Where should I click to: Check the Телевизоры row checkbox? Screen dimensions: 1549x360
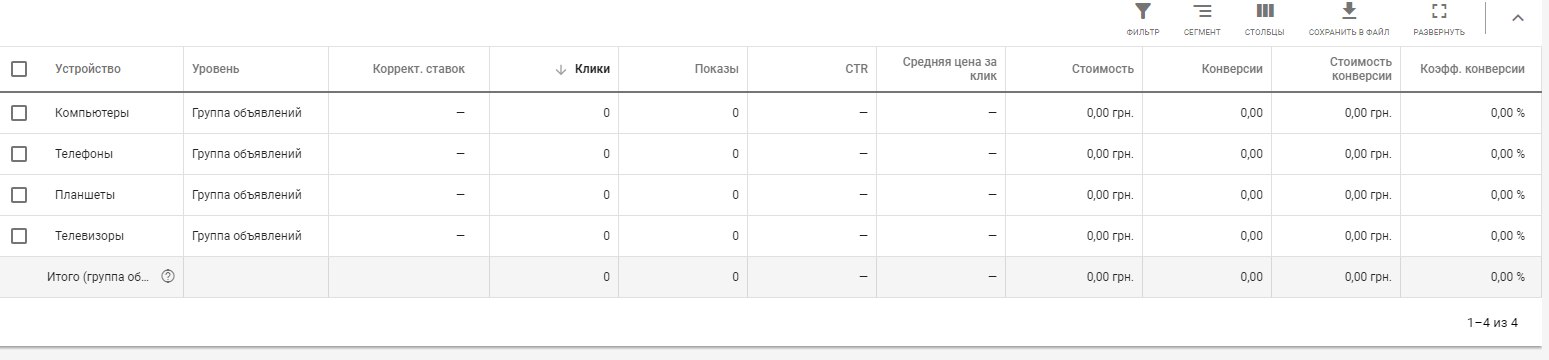(x=19, y=236)
